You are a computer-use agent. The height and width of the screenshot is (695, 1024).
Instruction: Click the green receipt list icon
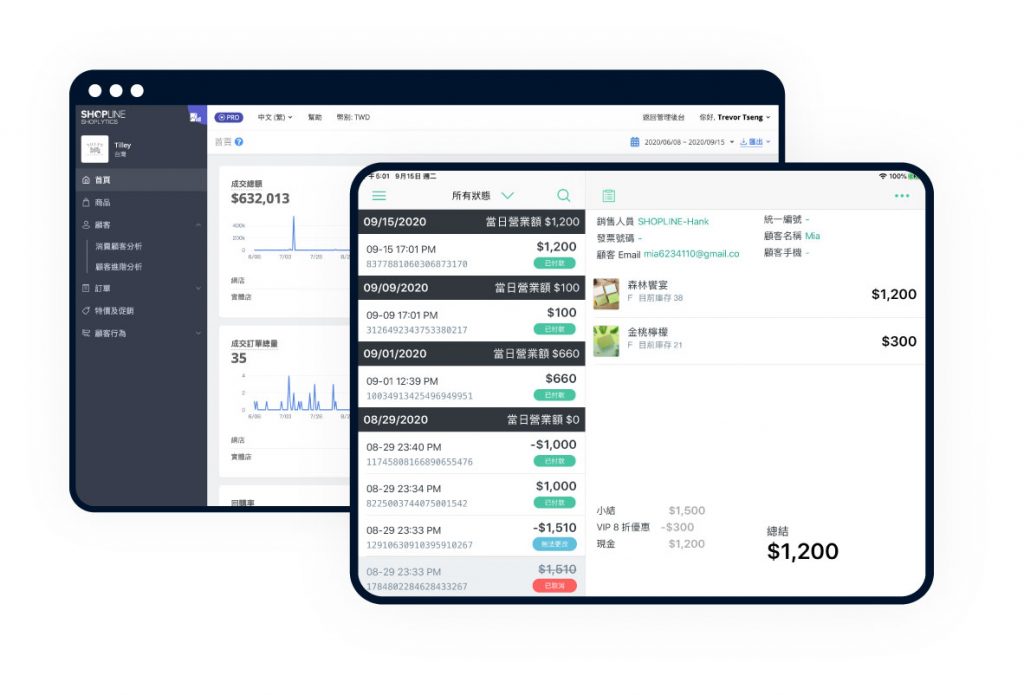click(609, 195)
